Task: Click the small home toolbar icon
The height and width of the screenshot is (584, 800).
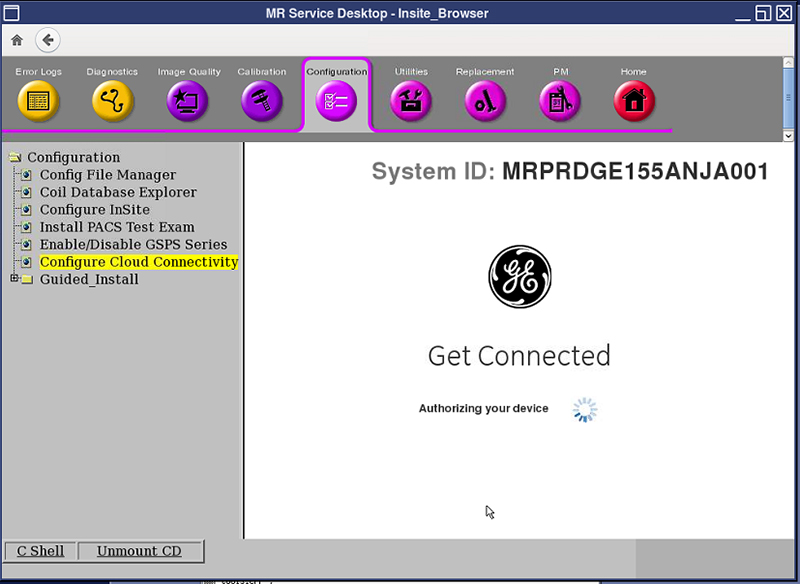Action: [x=17, y=40]
